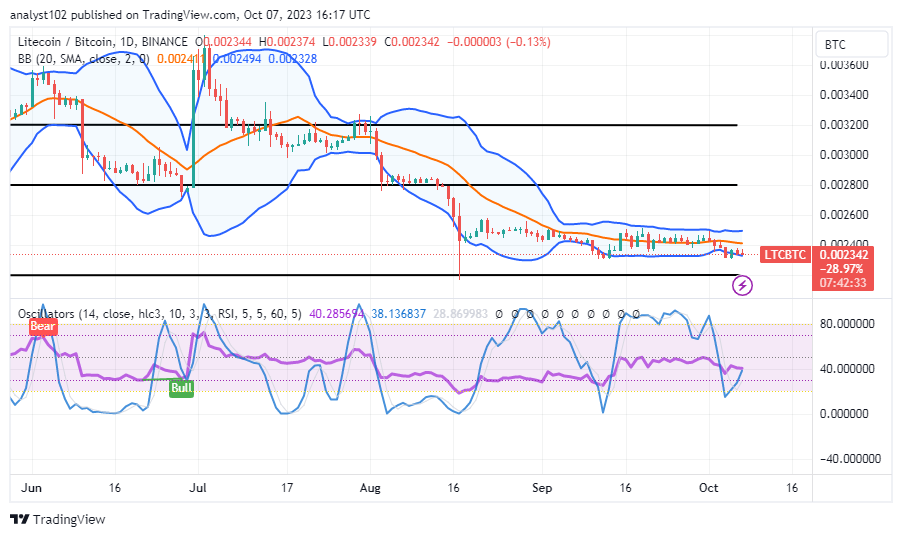This screenshot has width=902, height=537.
Task: Click the low value L0.002339 in header
Action: pos(350,41)
